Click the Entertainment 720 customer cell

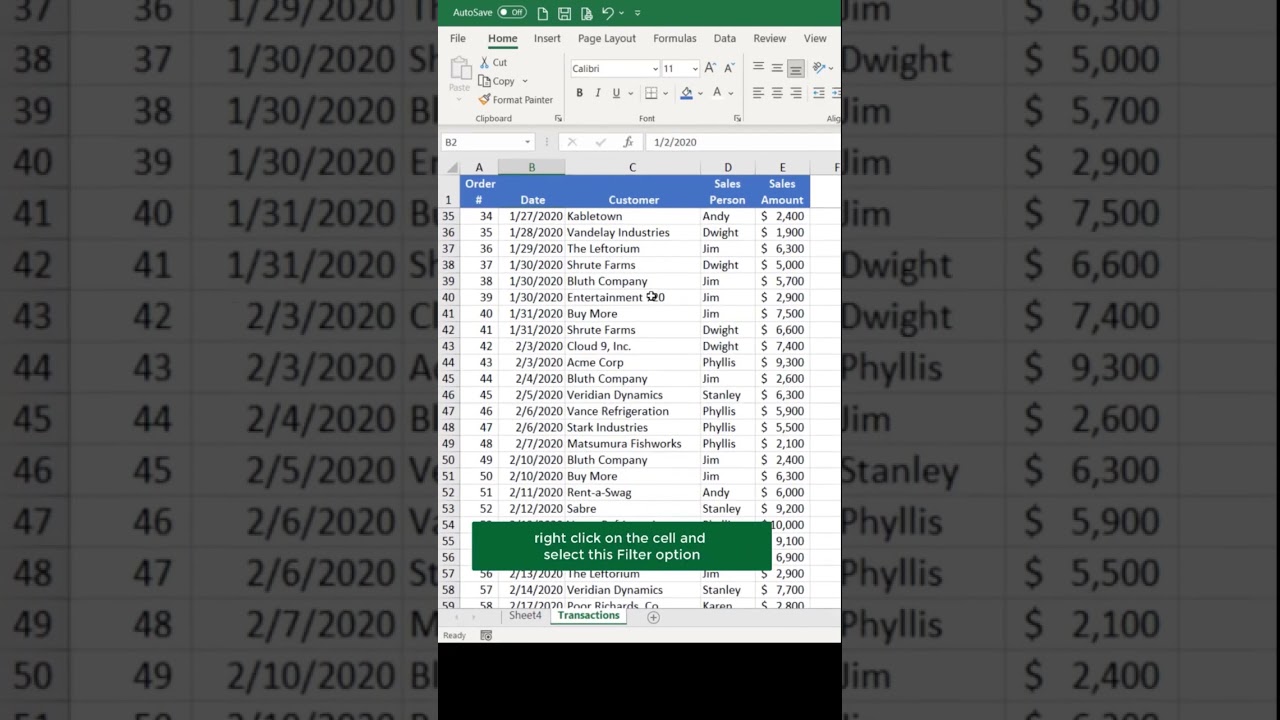(x=632, y=297)
